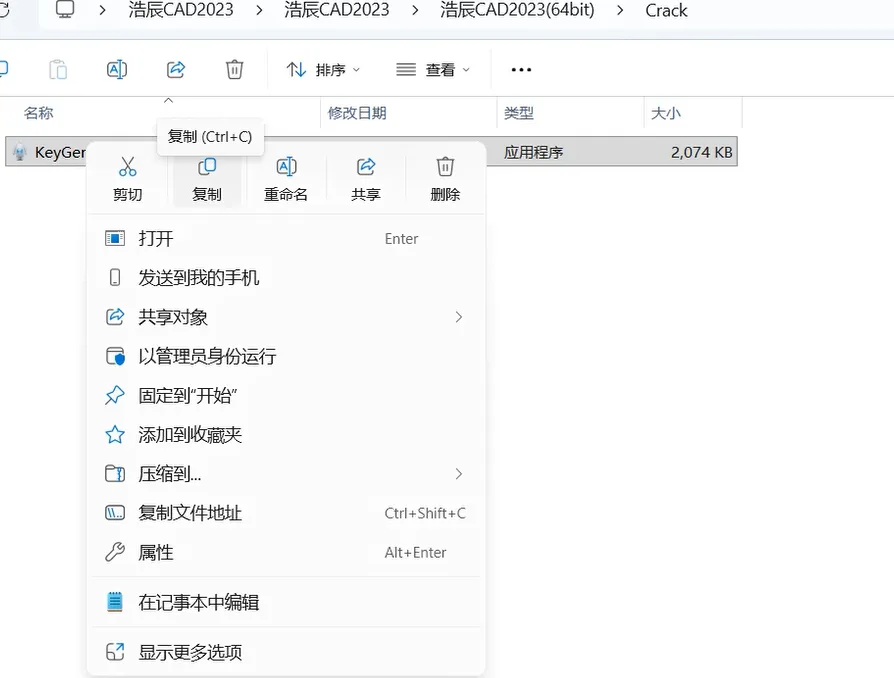Go to first 浩辰CAD2023 breadcrumb folder

pos(181,10)
